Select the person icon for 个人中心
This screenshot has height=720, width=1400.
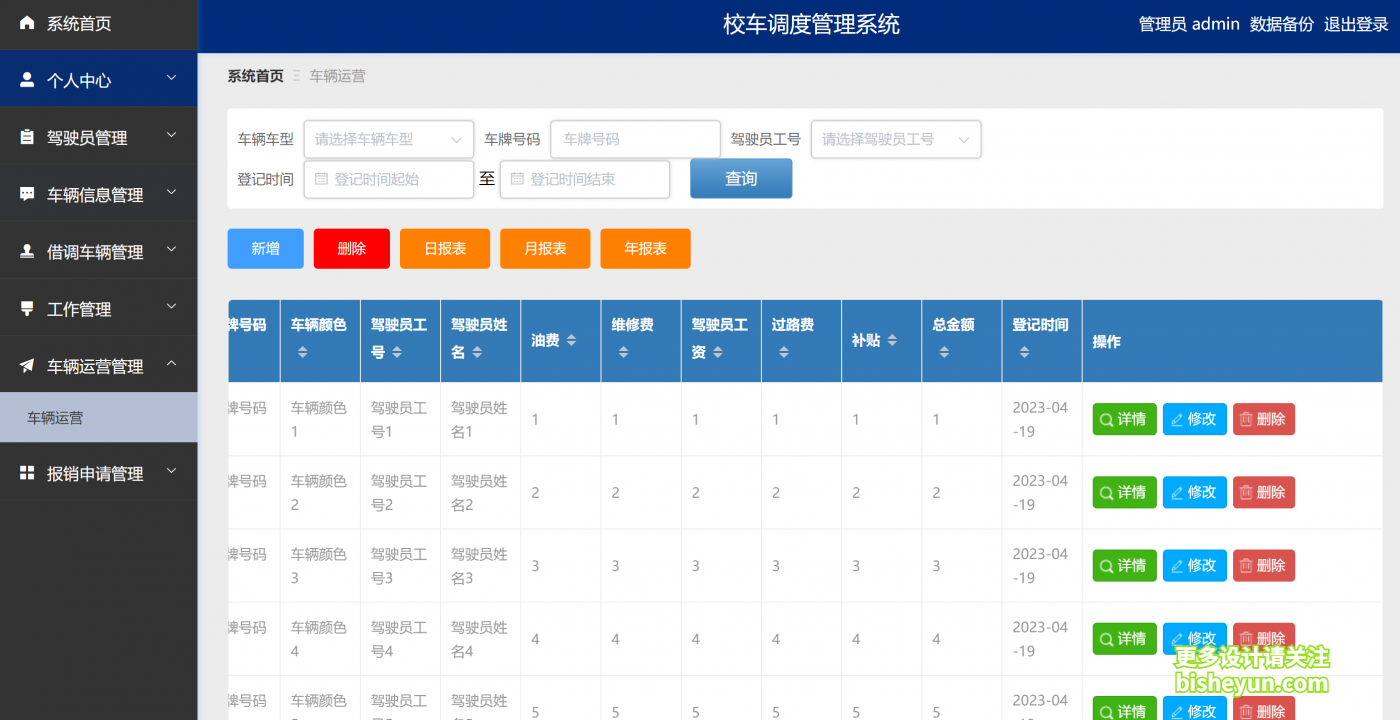[x=26, y=79]
